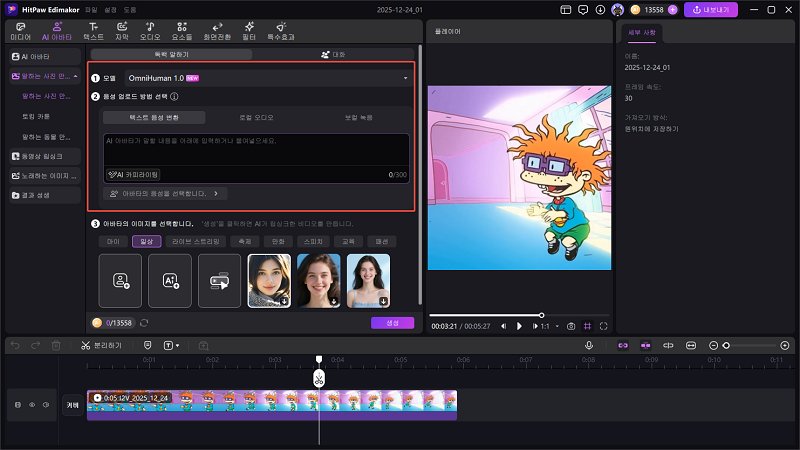Click the timeline zoom slider handle
800x450 pixels.
click(726, 345)
